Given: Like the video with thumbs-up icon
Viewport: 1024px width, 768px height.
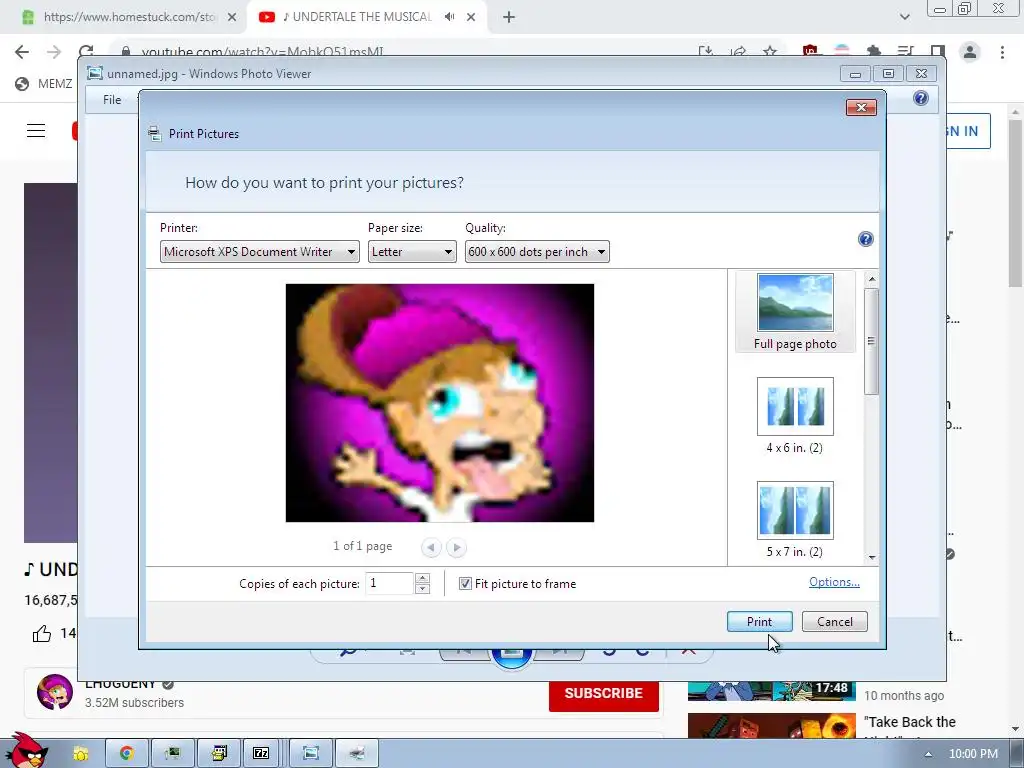Looking at the screenshot, I should (x=42, y=633).
